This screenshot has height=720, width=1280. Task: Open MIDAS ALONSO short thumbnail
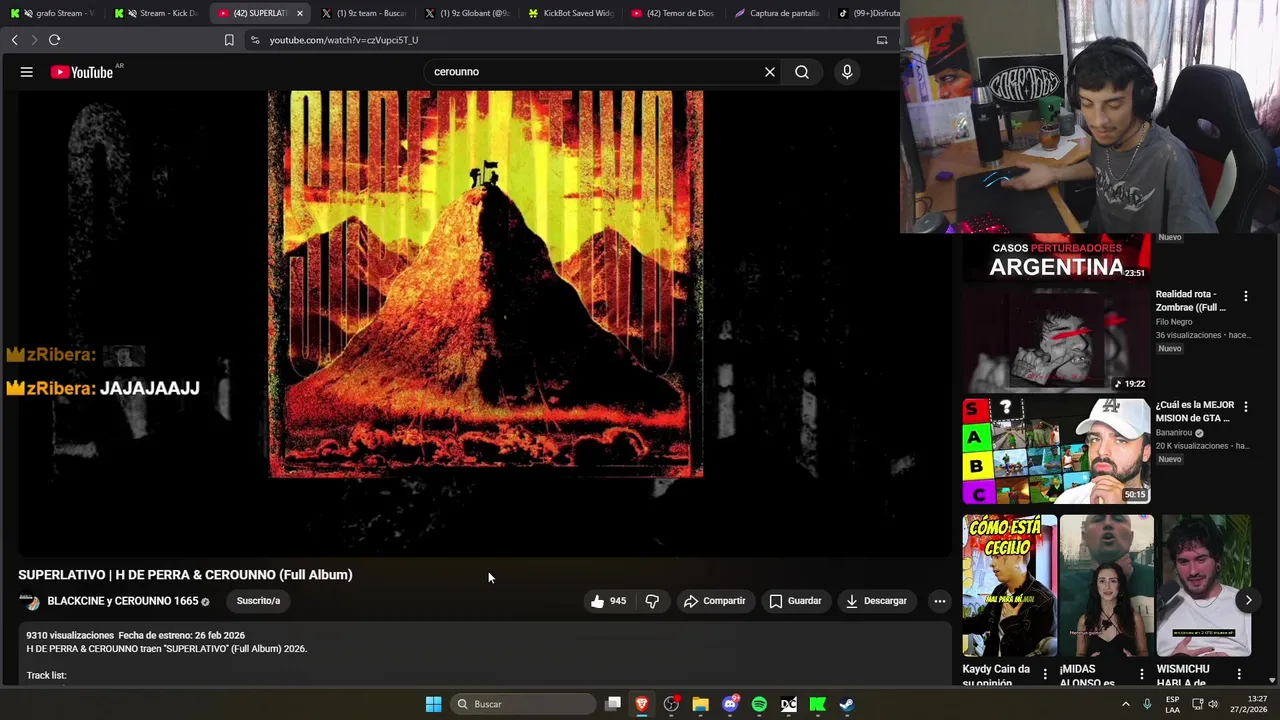click(1107, 586)
